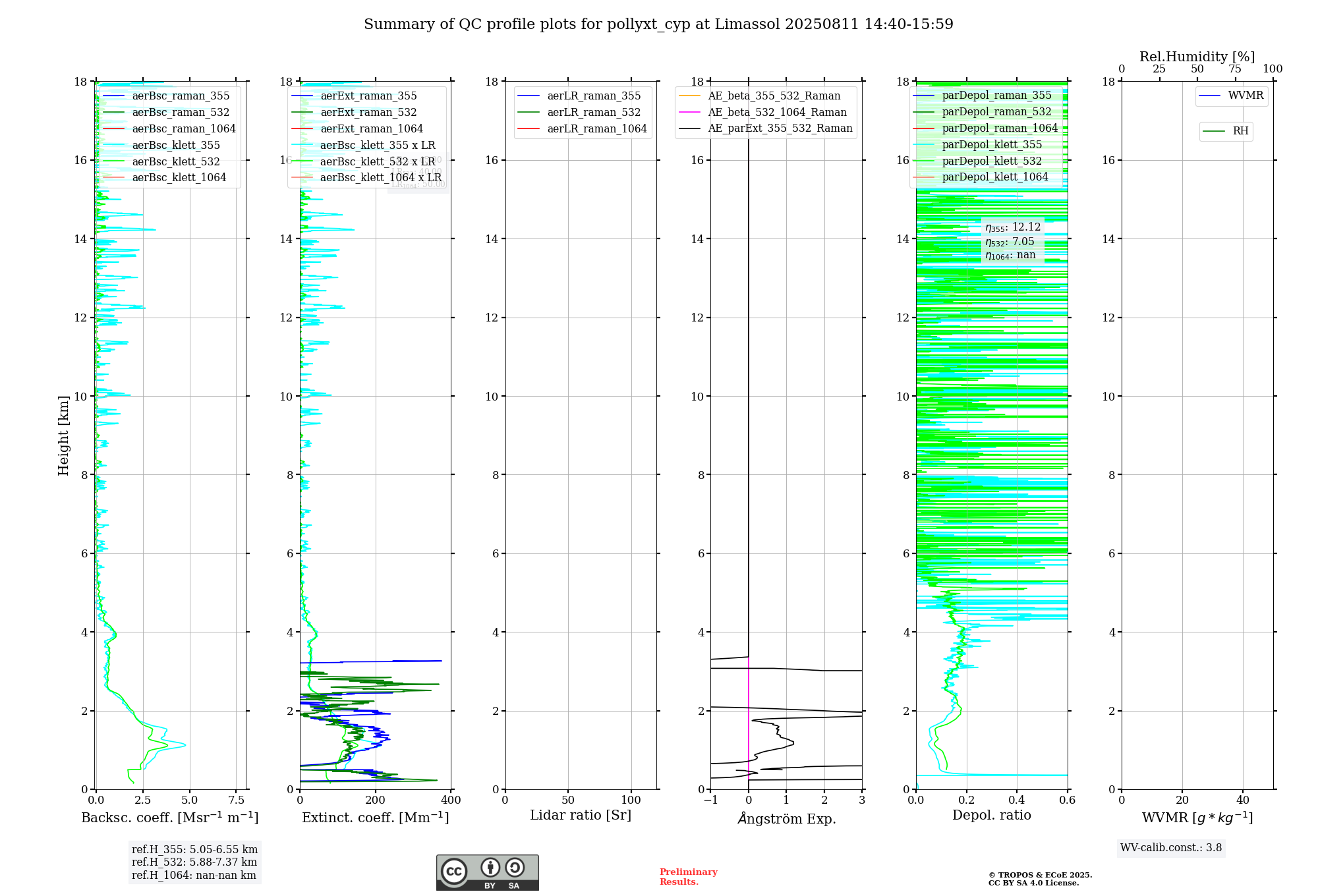This screenshot has width=1318, height=896.
Task: Click the AE_parExt_355_532_Raman legend entry
Action: pyautogui.click(x=766, y=128)
